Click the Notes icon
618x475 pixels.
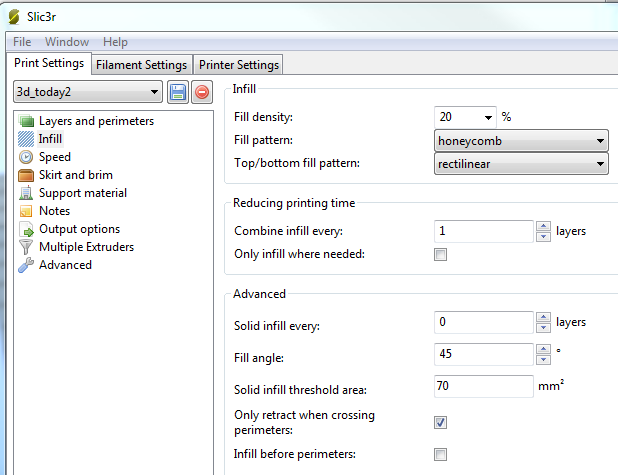pyautogui.click(x=26, y=211)
